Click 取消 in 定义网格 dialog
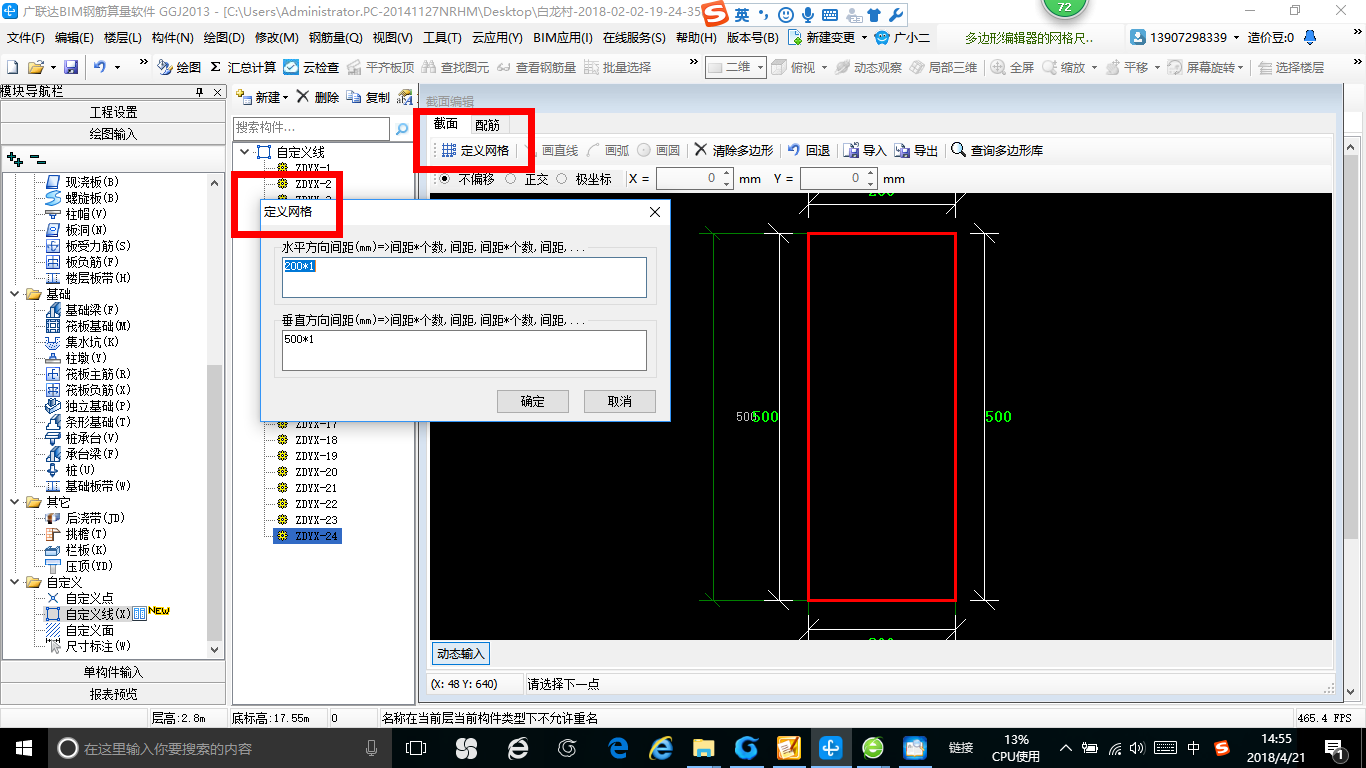 620,401
